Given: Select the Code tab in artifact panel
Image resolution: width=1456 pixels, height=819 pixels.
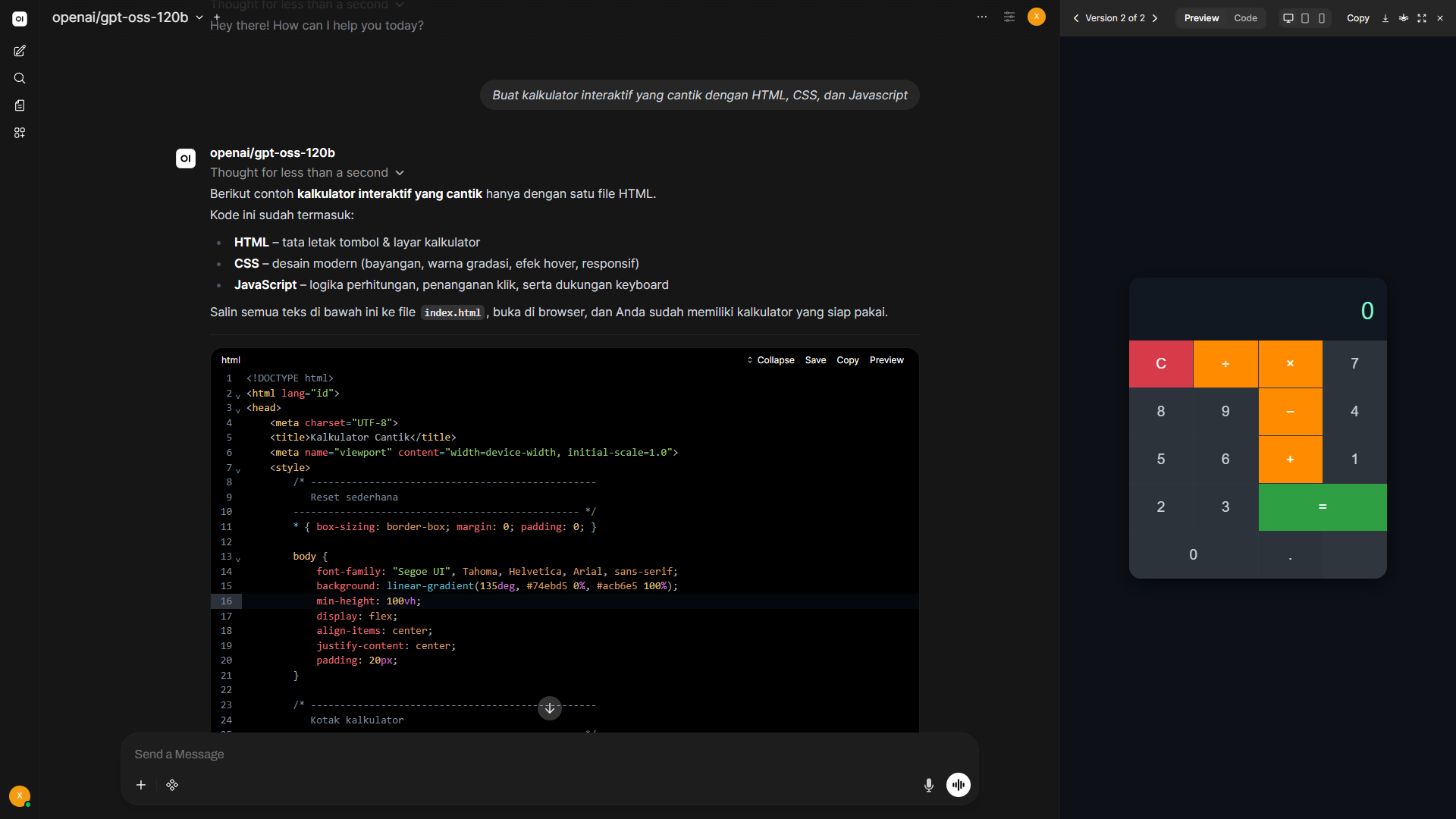Looking at the screenshot, I should [1245, 18].
